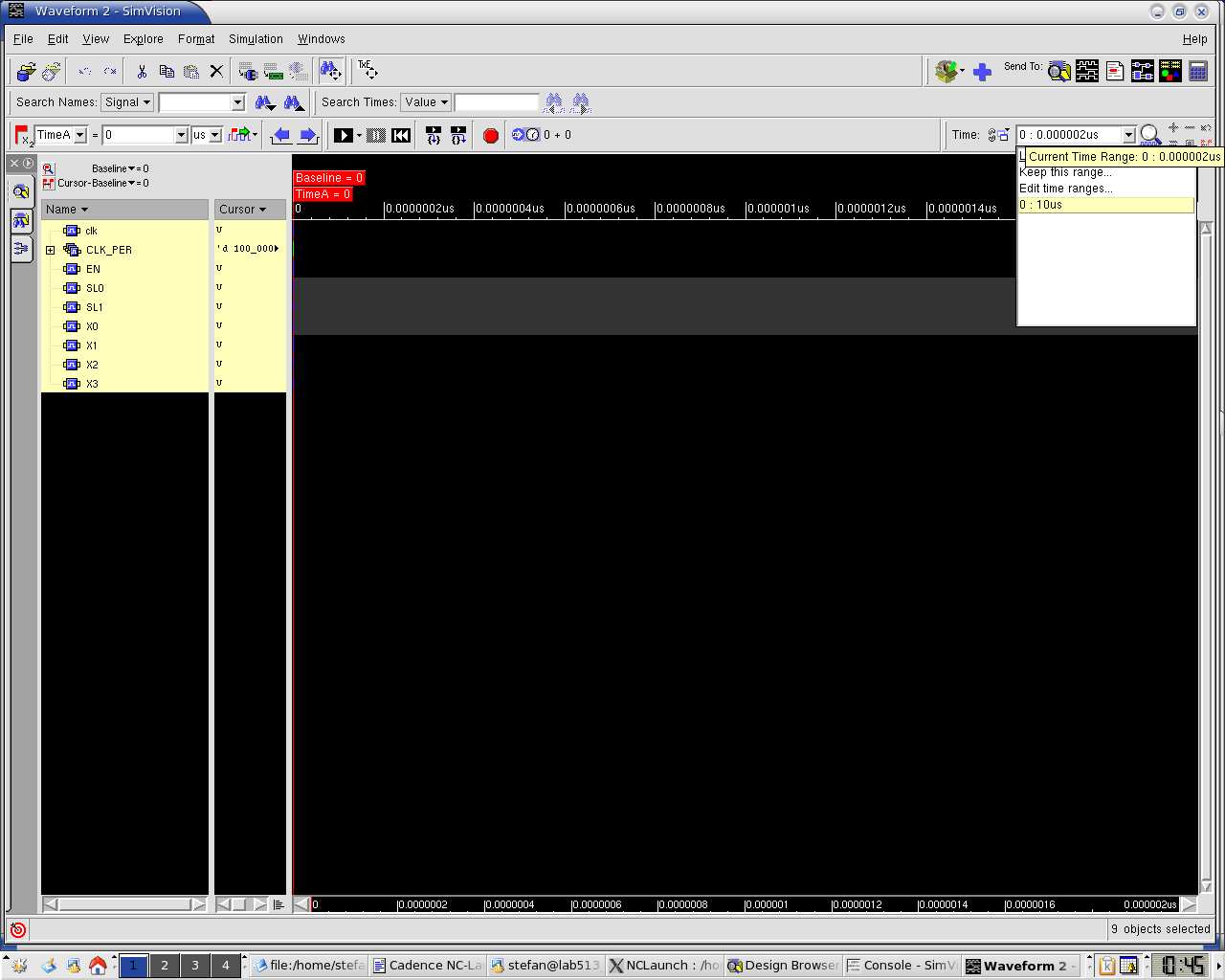
Task: Click the cursor-baseline marker icon
Action: point(48,184)
